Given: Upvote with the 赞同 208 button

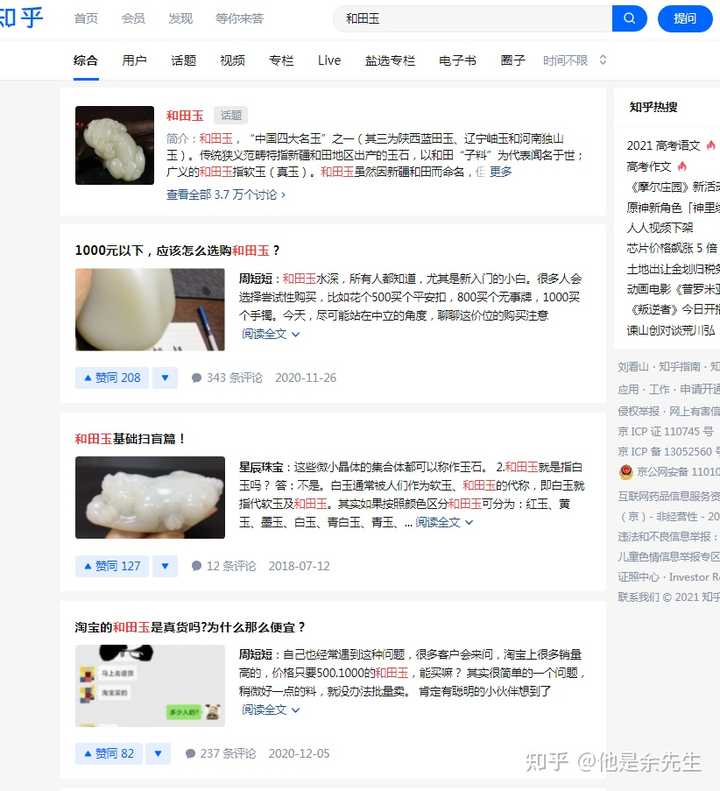Looking at the screenshot, I should pyautogui.click(x=112, y=378).
